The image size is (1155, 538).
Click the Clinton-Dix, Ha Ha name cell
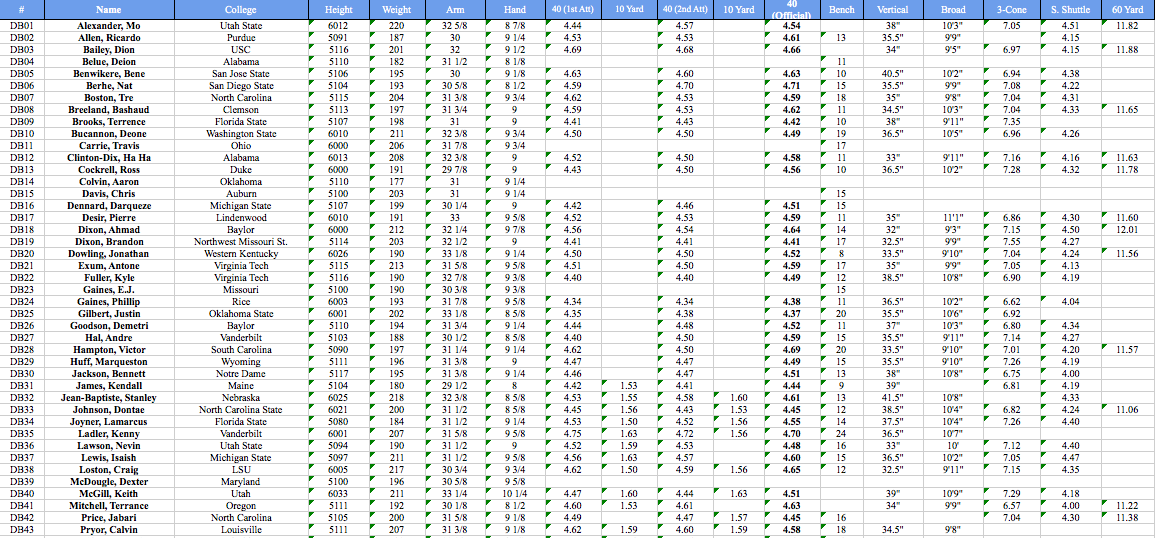pyautogui.click(x=109, y=158)
